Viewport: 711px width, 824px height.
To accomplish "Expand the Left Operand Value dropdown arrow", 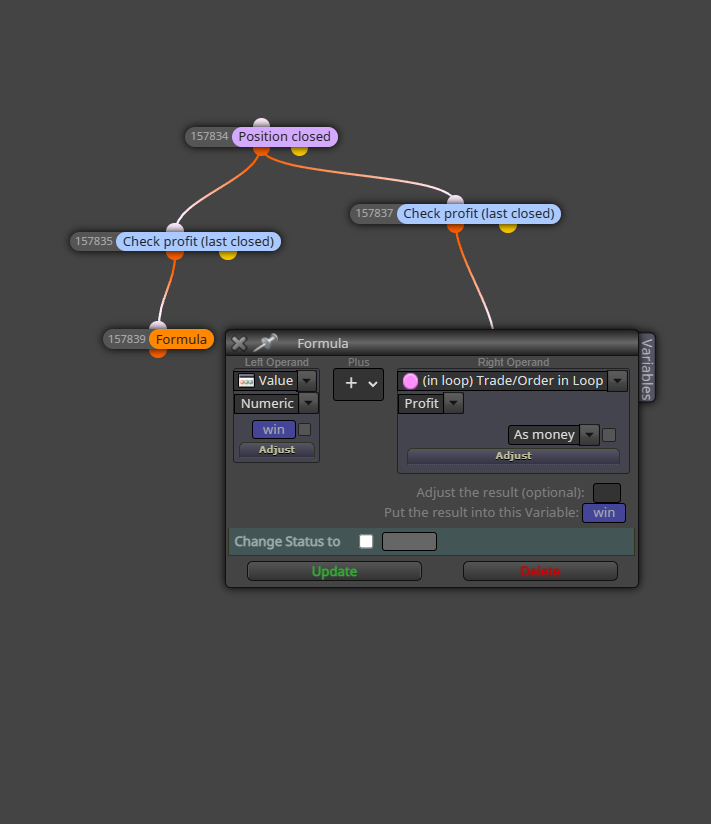I will tap(307, 380).
